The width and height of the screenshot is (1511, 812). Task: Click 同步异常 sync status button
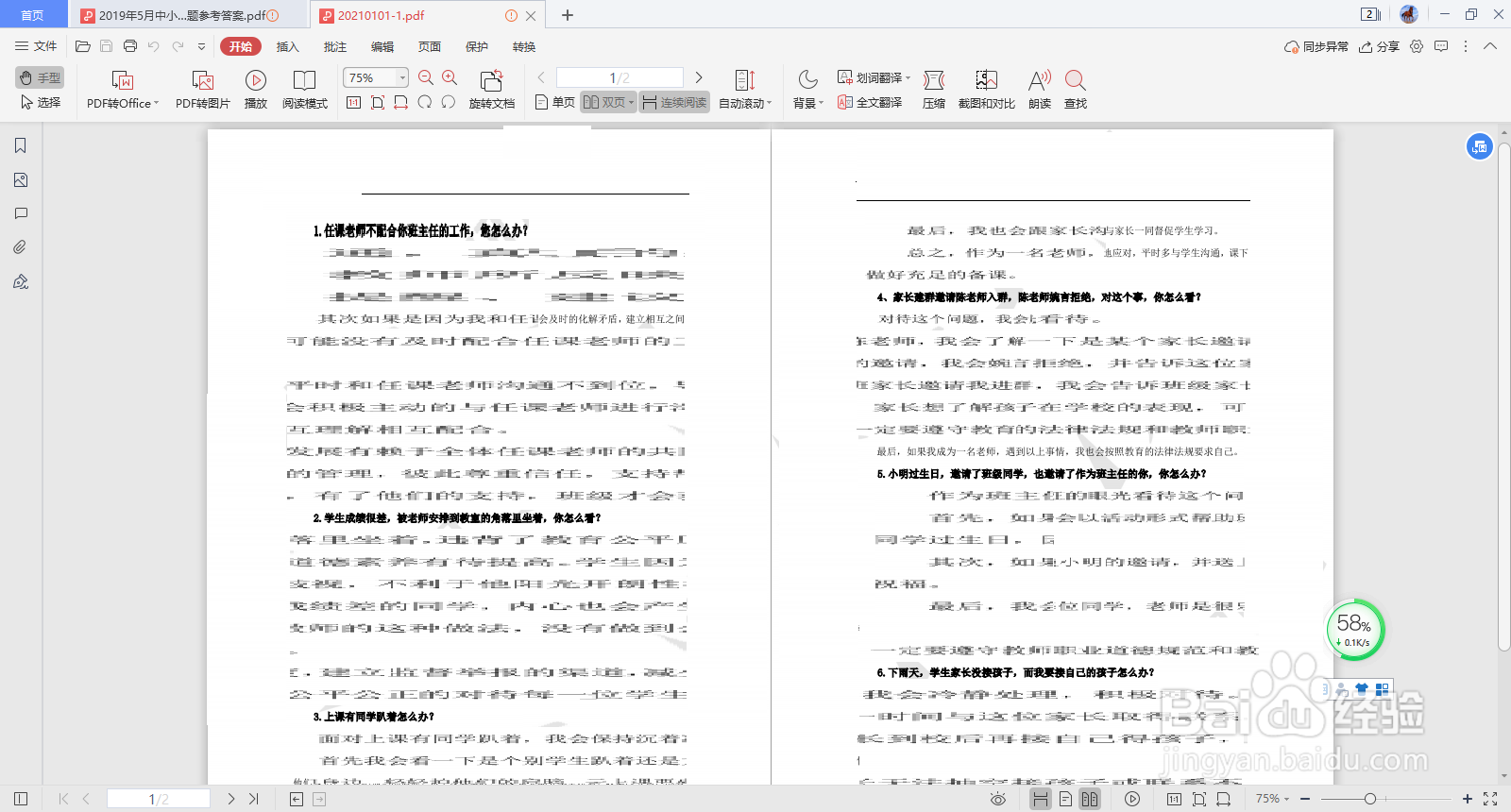pos(1316,46)
